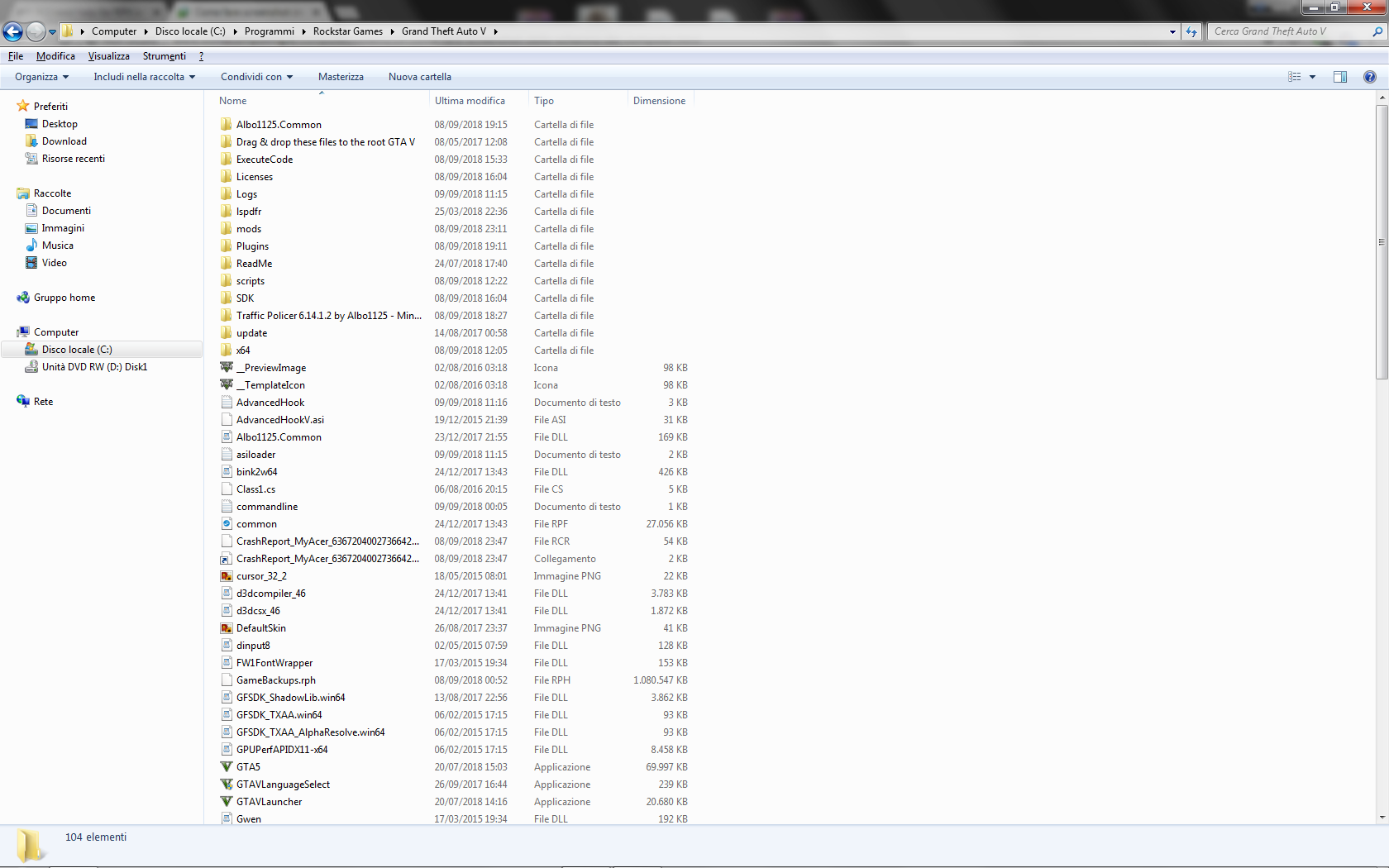Select the lspdfr folder icon
Screen dimensions: 1389x868
(x=227, y=212)
